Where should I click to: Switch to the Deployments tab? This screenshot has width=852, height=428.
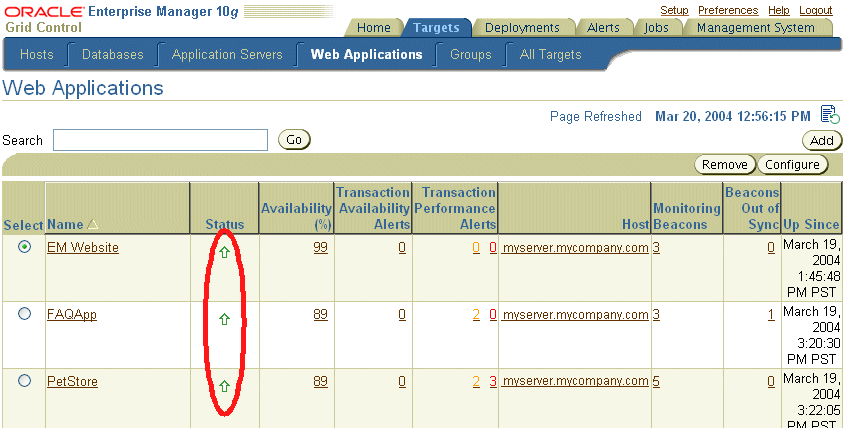point(522,28)
